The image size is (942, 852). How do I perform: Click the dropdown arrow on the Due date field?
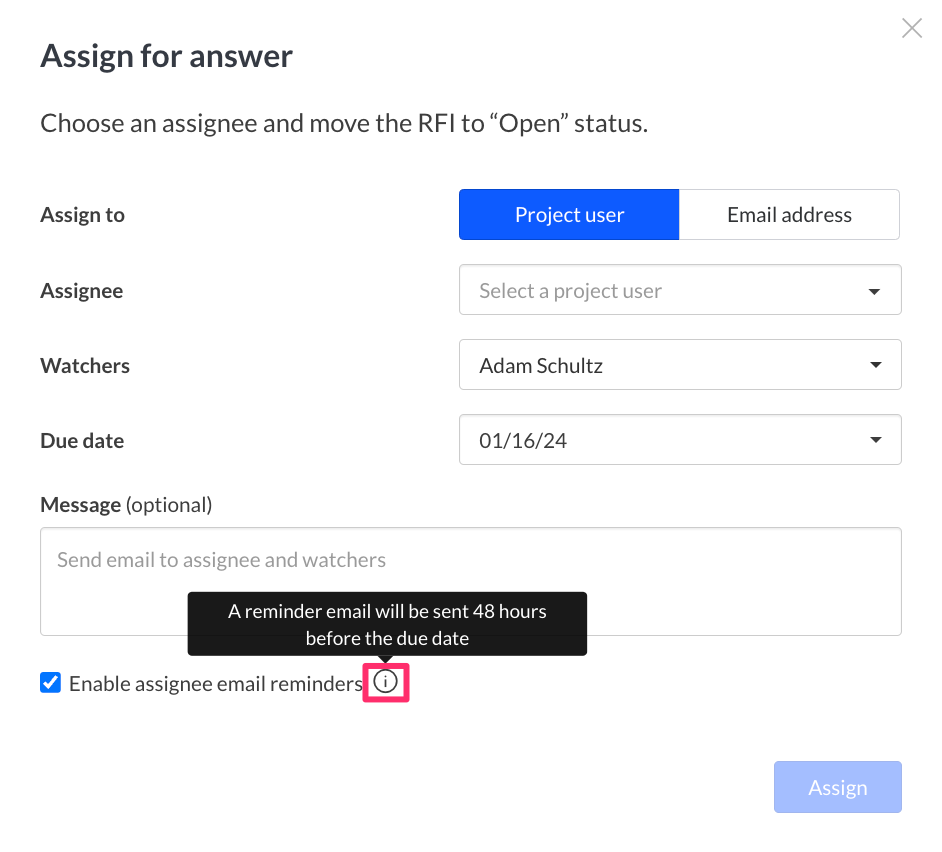coord(875,439)
